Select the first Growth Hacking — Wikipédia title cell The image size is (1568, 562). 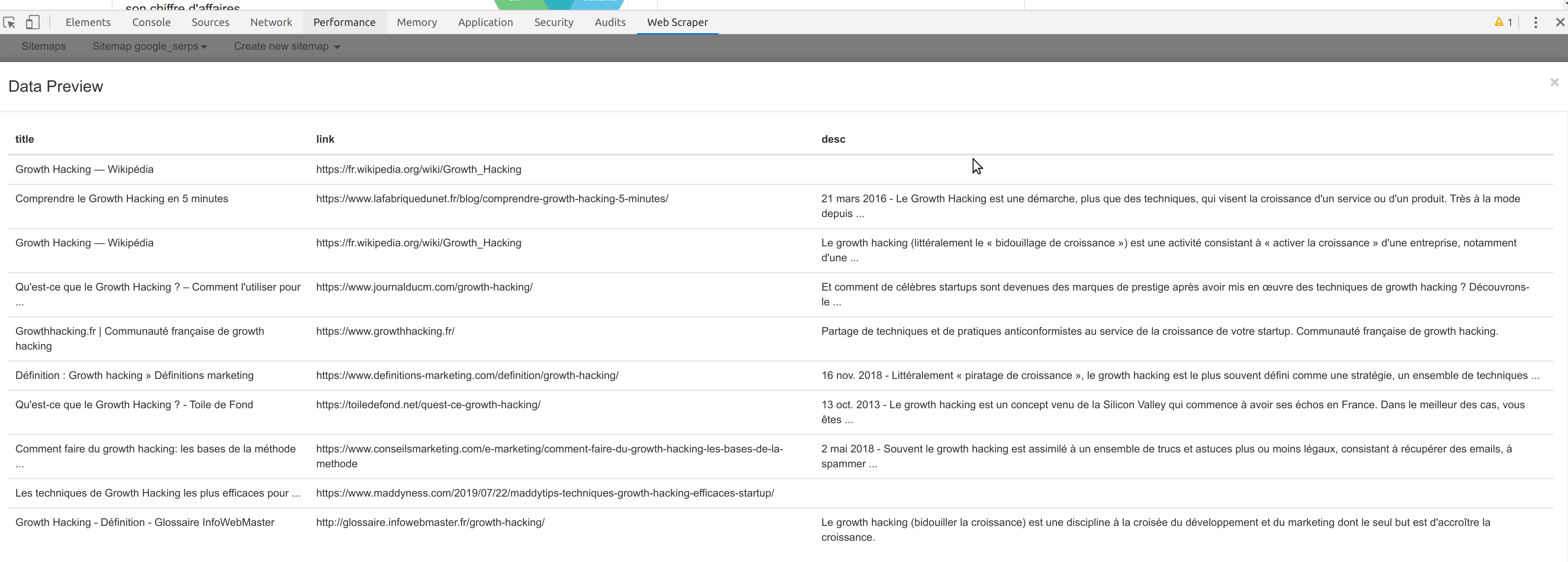coord(85,169)
